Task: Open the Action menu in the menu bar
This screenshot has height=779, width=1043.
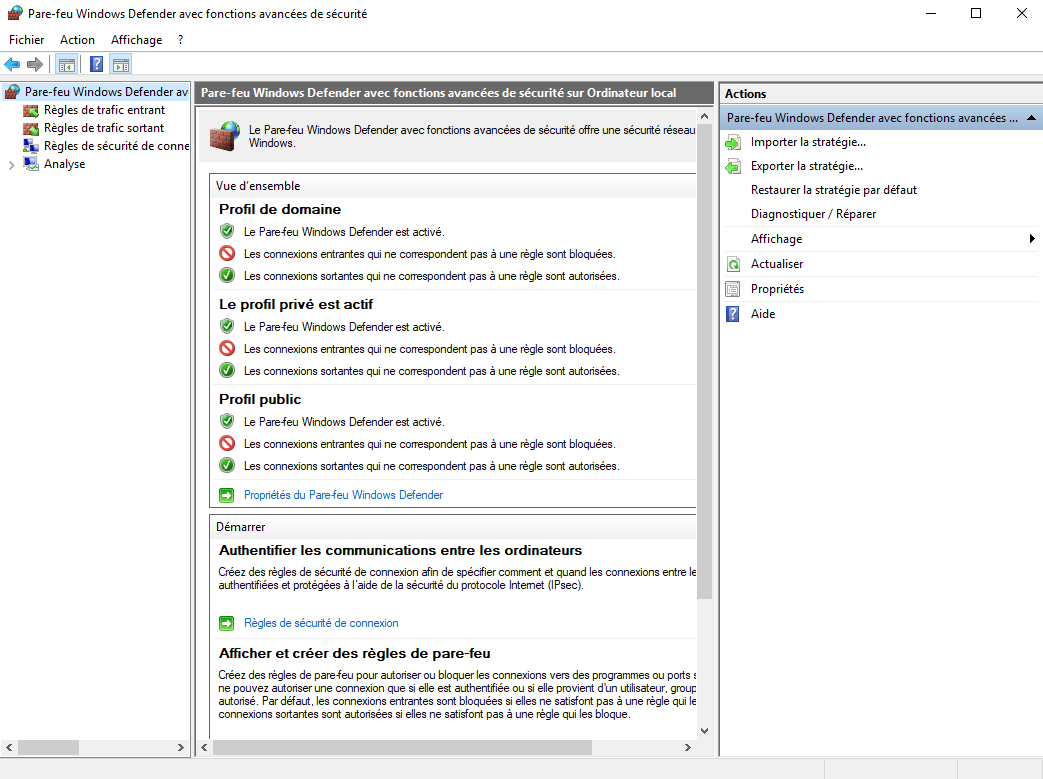Action: click(77, 40)
